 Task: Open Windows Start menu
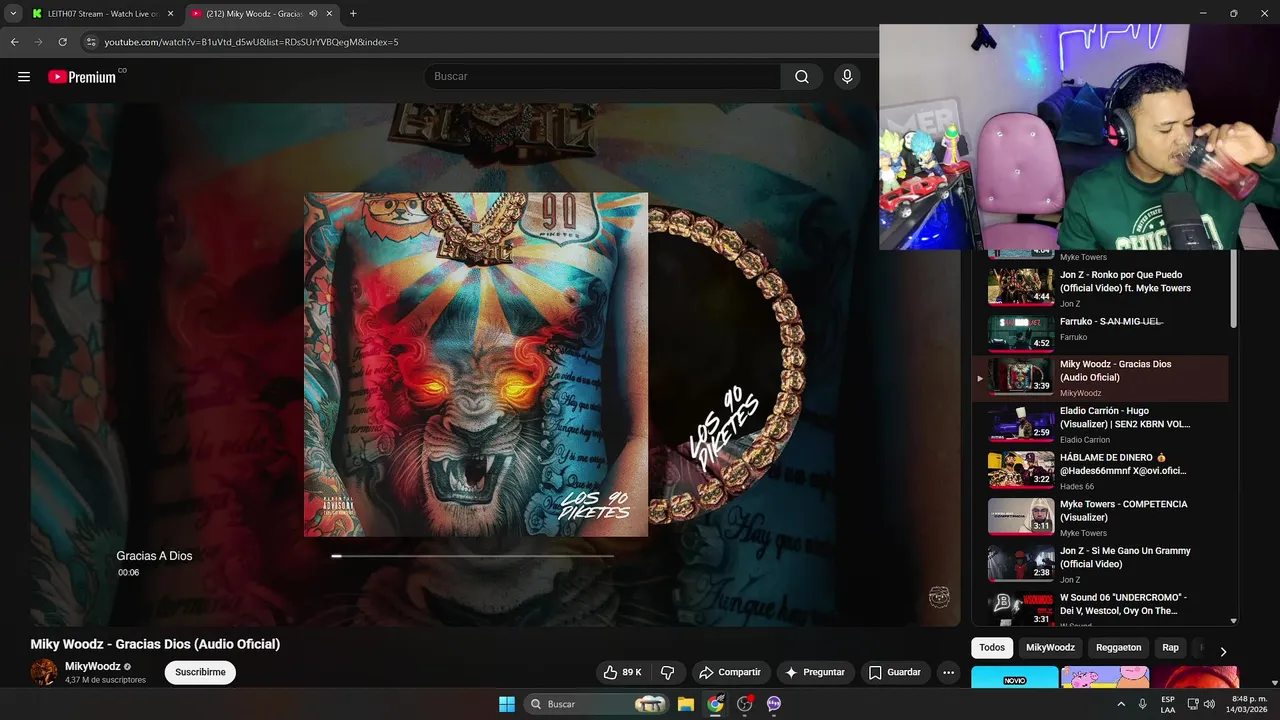507,704
